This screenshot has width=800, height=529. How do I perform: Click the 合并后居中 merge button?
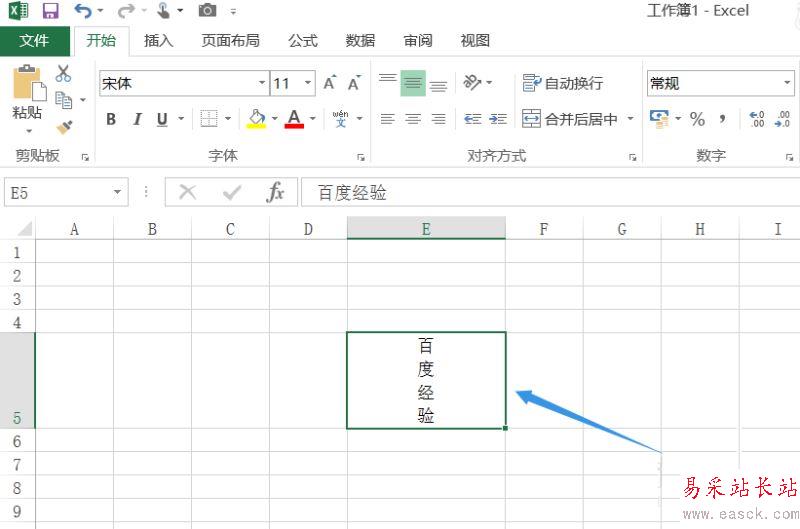(x=570, y=119)
